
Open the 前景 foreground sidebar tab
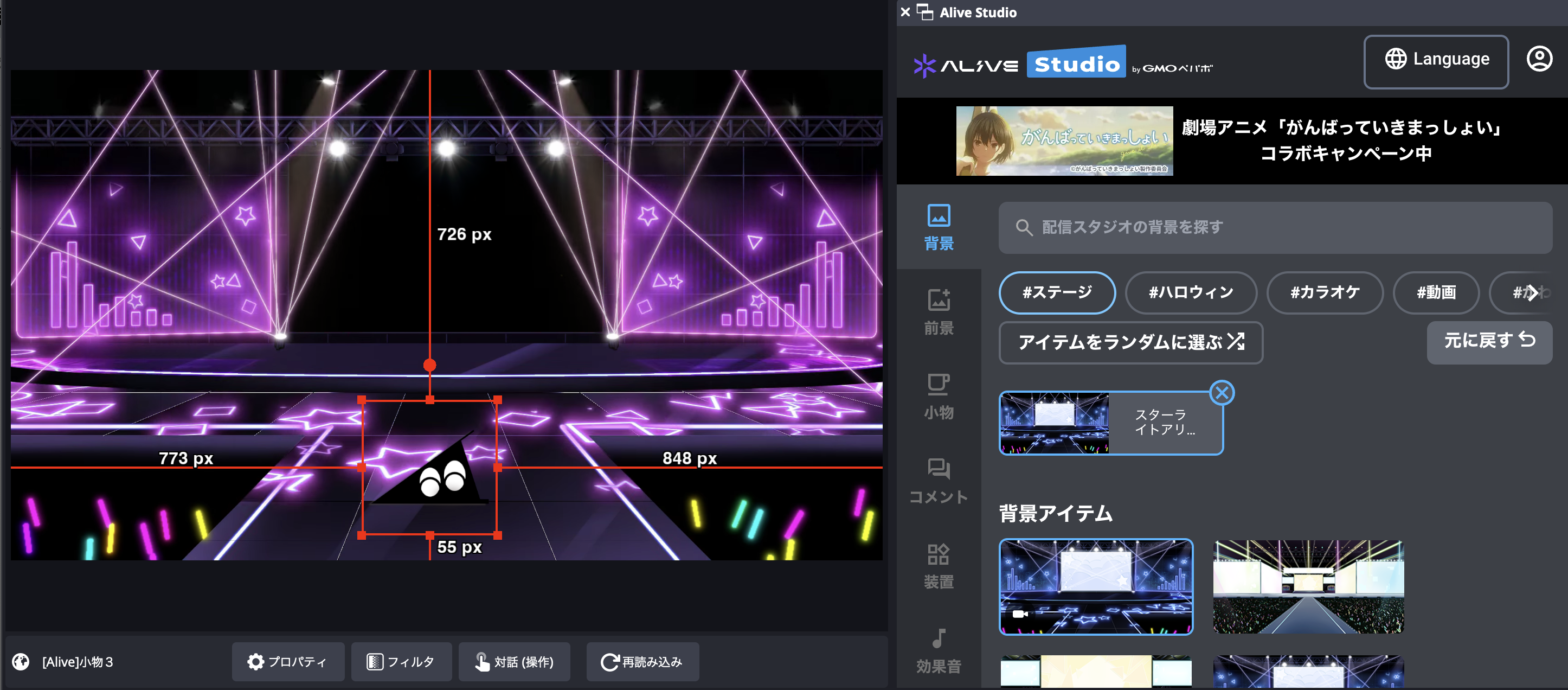(938, 311)
